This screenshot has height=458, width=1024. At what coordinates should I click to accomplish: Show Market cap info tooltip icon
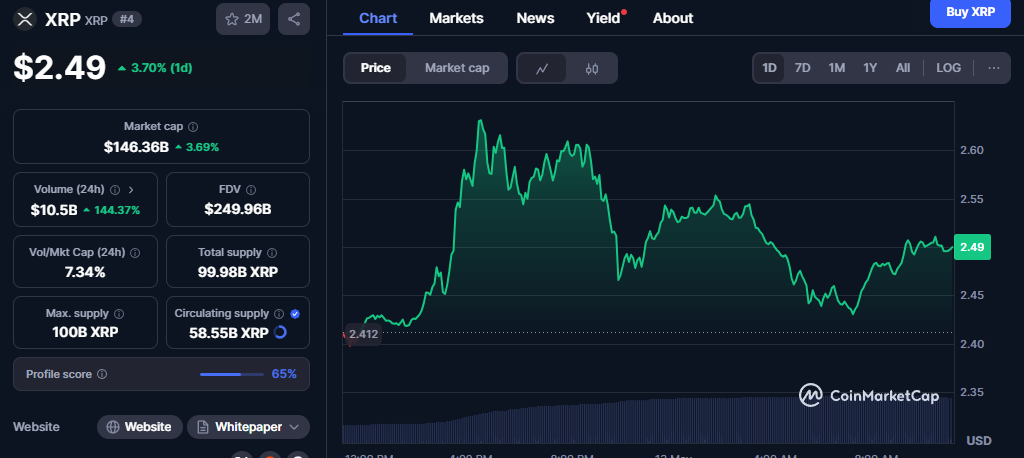[193, 127]
